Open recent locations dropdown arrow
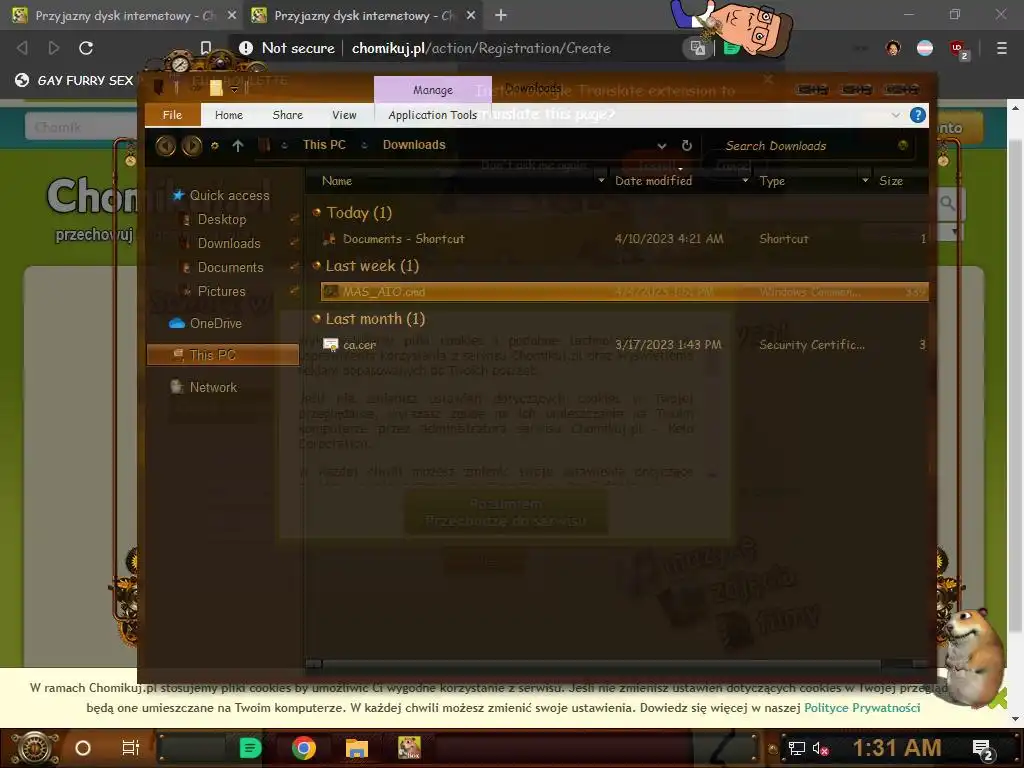The image size is (1024, 768). pyautogui.click(x=214, y=146)
